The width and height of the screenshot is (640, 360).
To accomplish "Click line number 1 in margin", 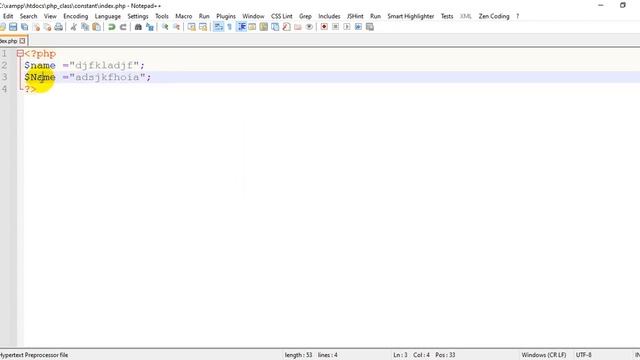I will pos(4,53).
